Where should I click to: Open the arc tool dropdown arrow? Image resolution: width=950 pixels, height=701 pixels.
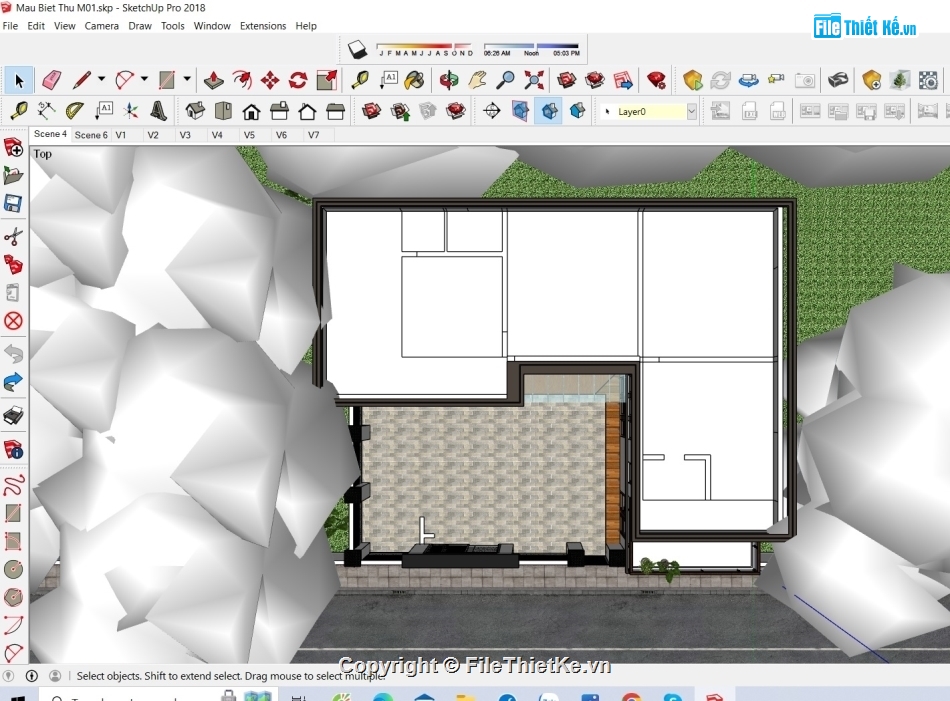click(144, 79)
